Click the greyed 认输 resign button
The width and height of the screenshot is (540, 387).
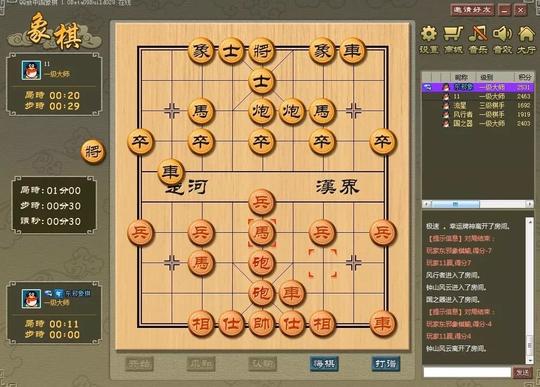[262, 364]
